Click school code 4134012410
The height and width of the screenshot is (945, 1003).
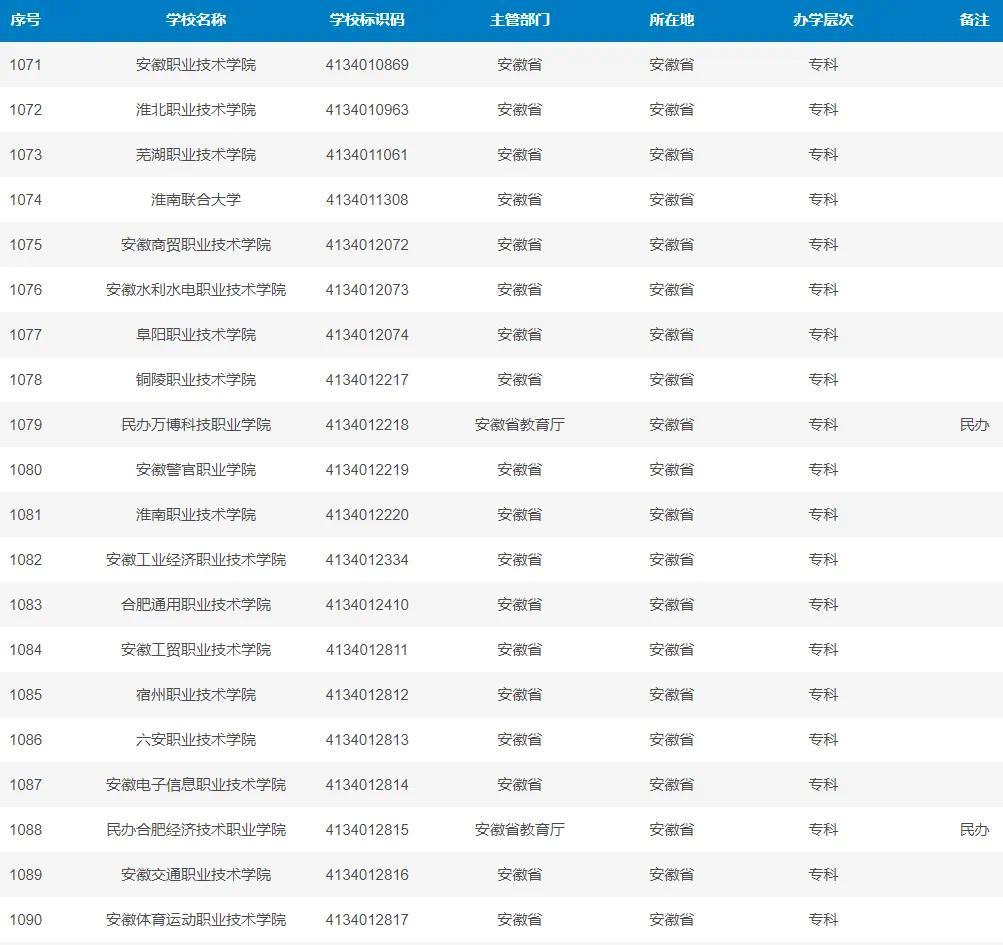[367, 605]
